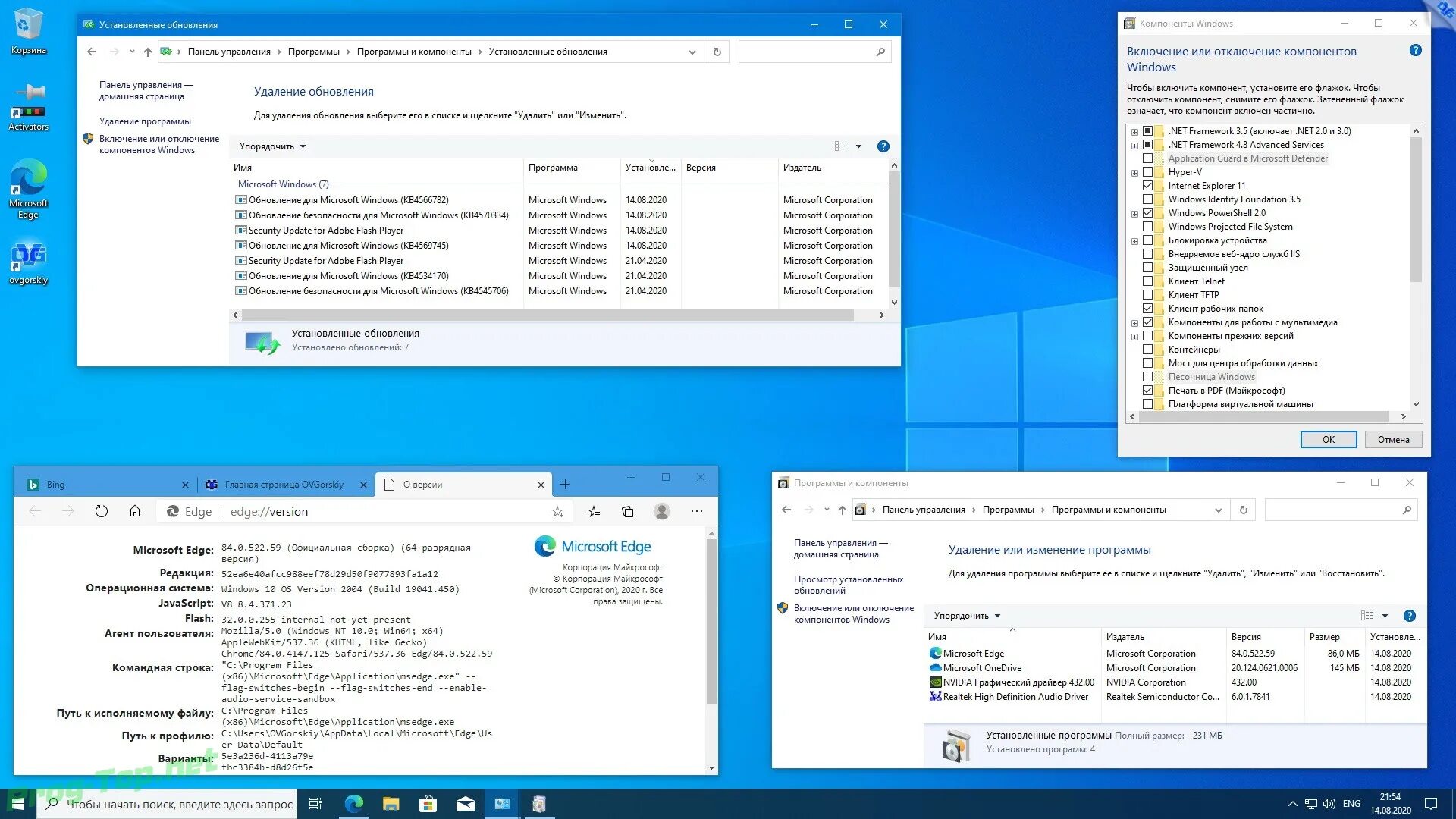Open the Edge profile avatar
Image resolution: width=1456 pixels, height=819 pixels.
[x=662, y=512]
